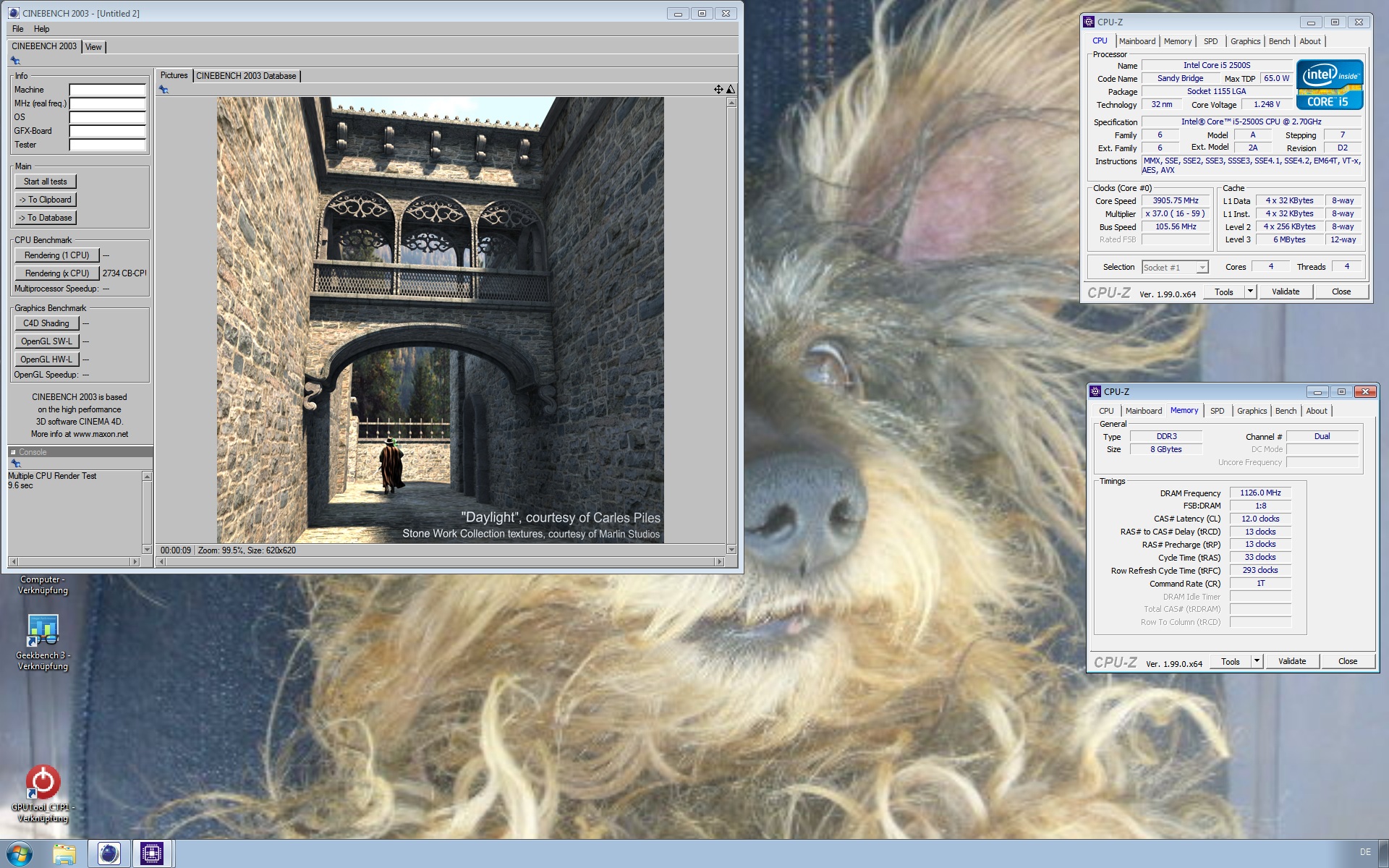Open Windows Explorer from taskbar
The width and height of the screenshot is (1389, 868).
[64, 854]
